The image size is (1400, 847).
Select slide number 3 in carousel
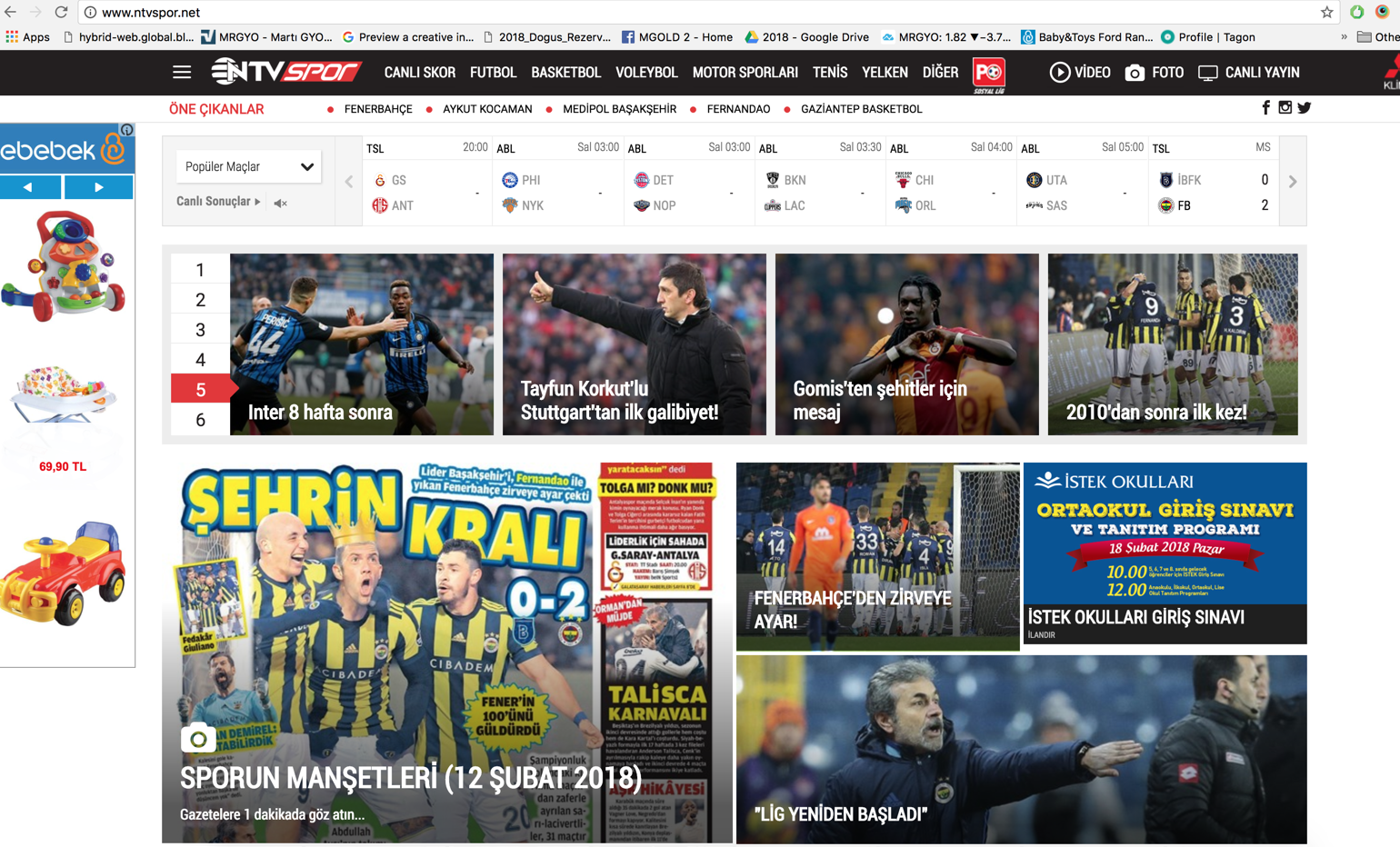[x=200, y=330]
